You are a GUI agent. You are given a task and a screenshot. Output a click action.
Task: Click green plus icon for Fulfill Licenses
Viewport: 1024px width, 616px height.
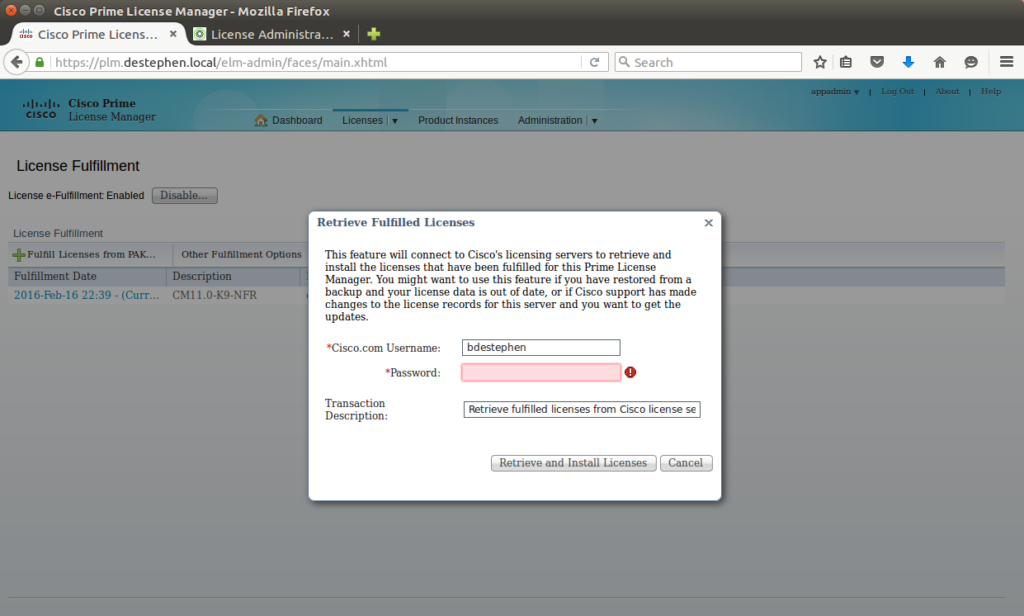coord(19,255)
